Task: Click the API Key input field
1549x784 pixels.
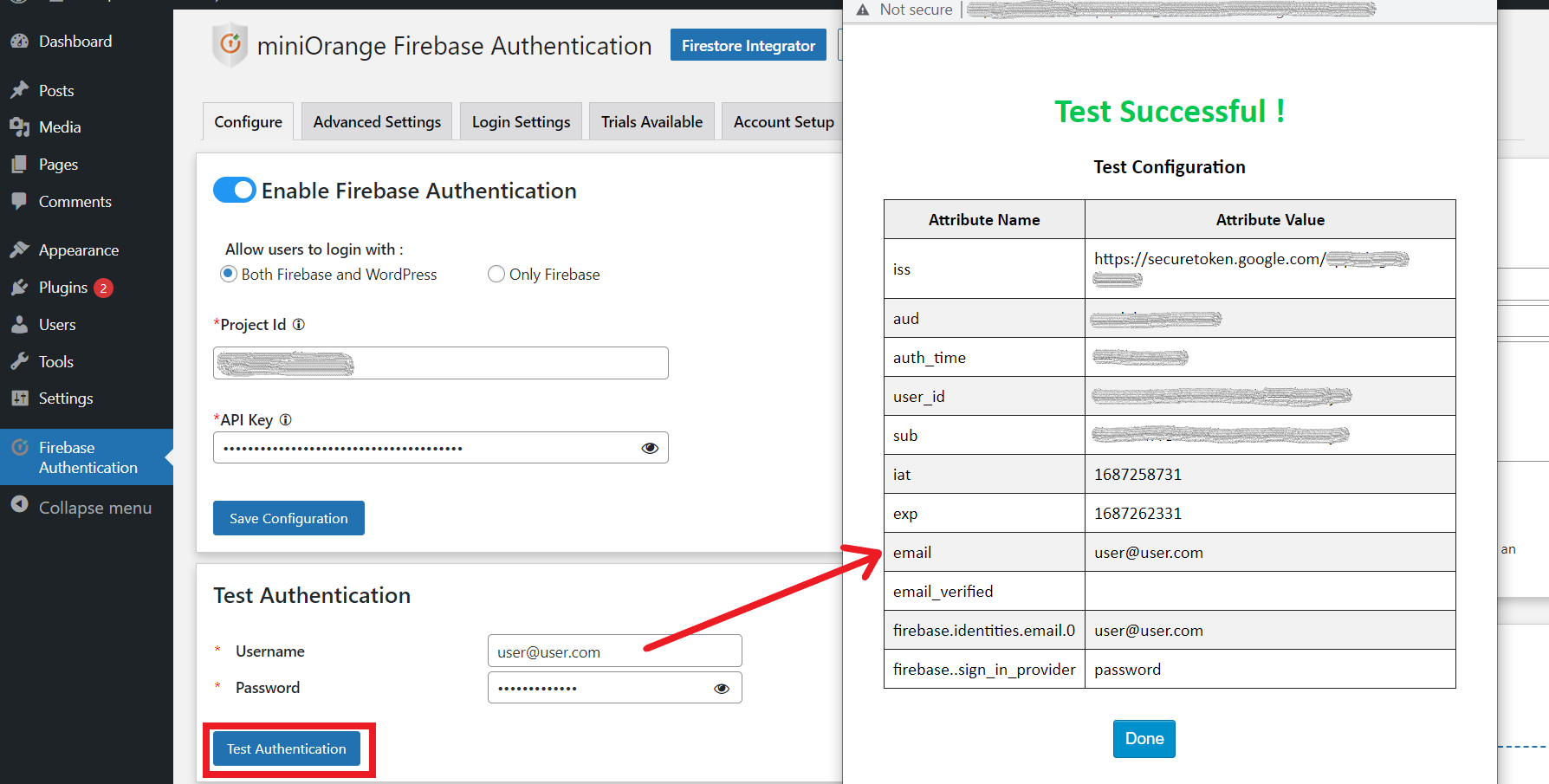Action: pos(441,448)
